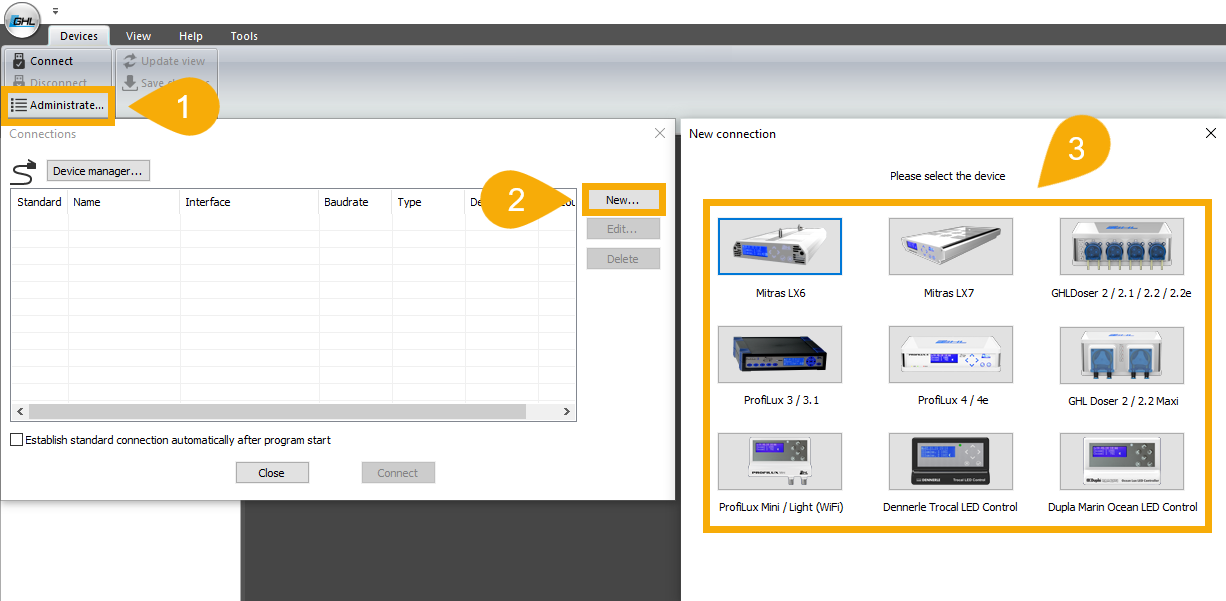The height and width of the screenshot is (601, 1226).
Task: Select the Dennerle Trocal LED Control device
Action: 950,461
